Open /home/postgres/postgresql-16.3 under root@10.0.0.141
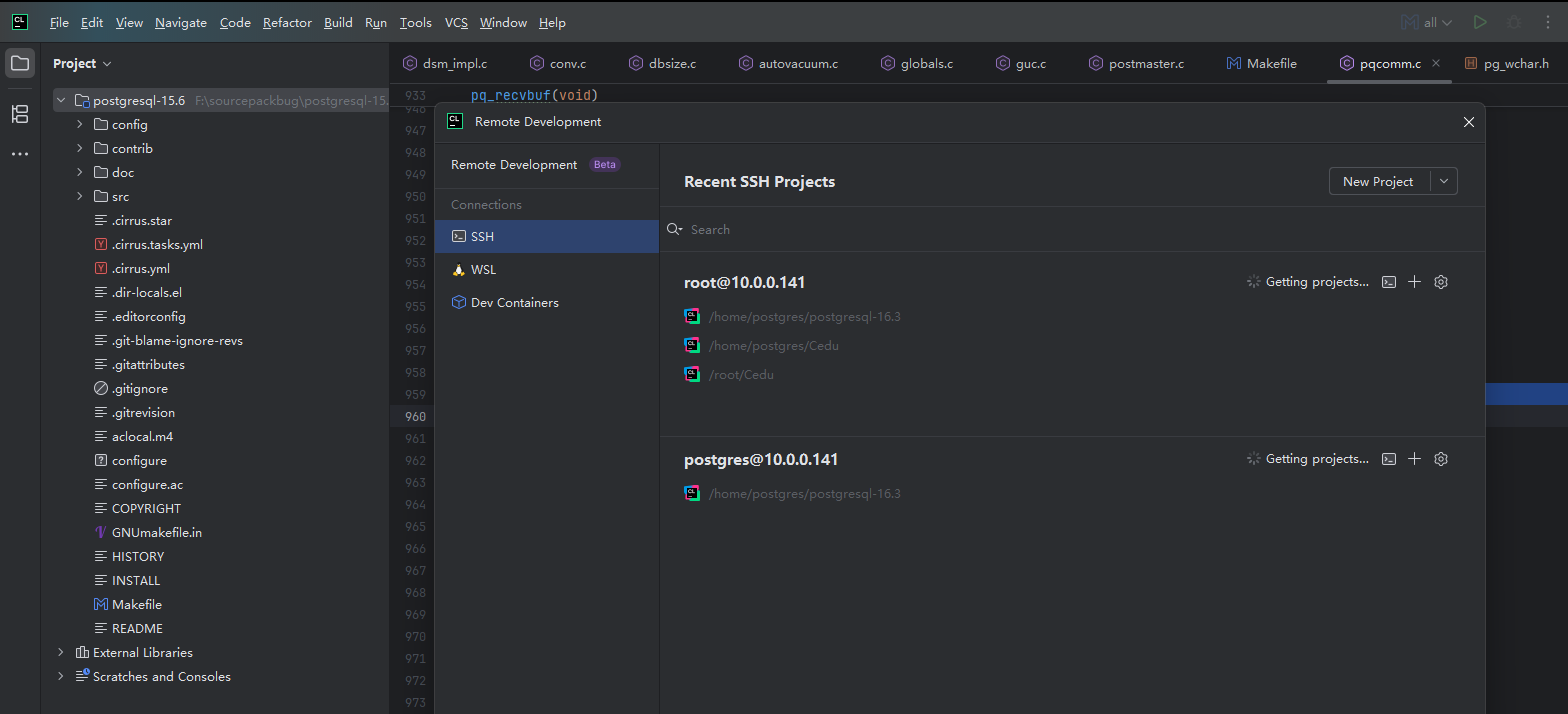 804,316
